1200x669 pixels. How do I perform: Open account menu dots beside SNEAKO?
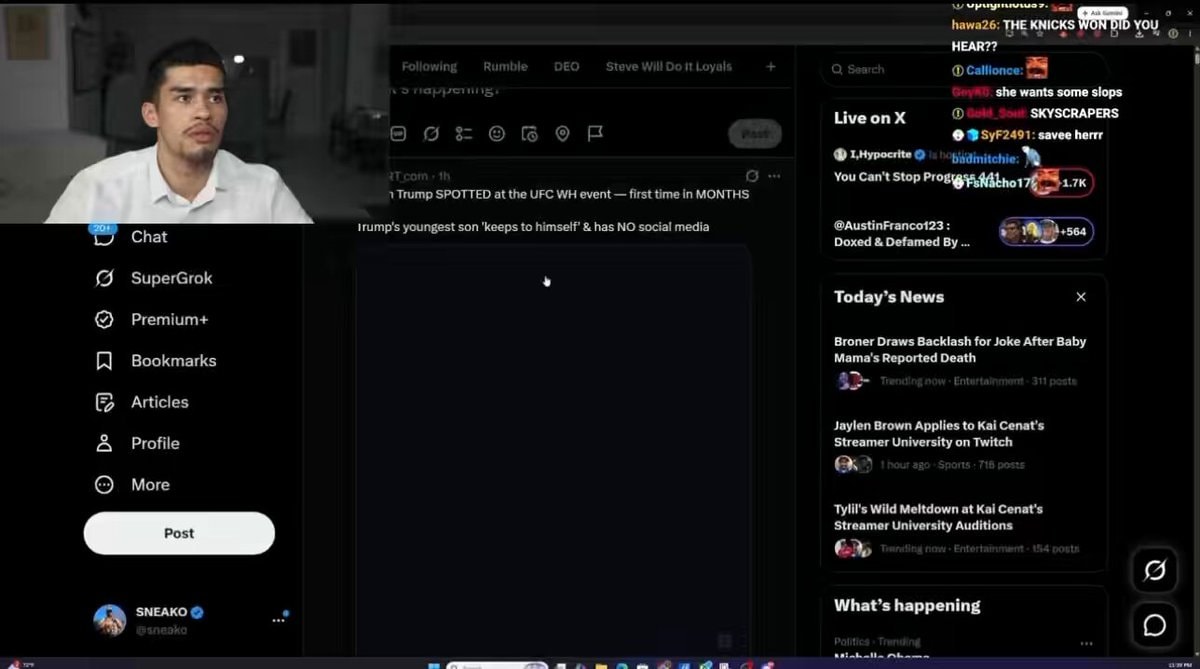pos(279,620)
